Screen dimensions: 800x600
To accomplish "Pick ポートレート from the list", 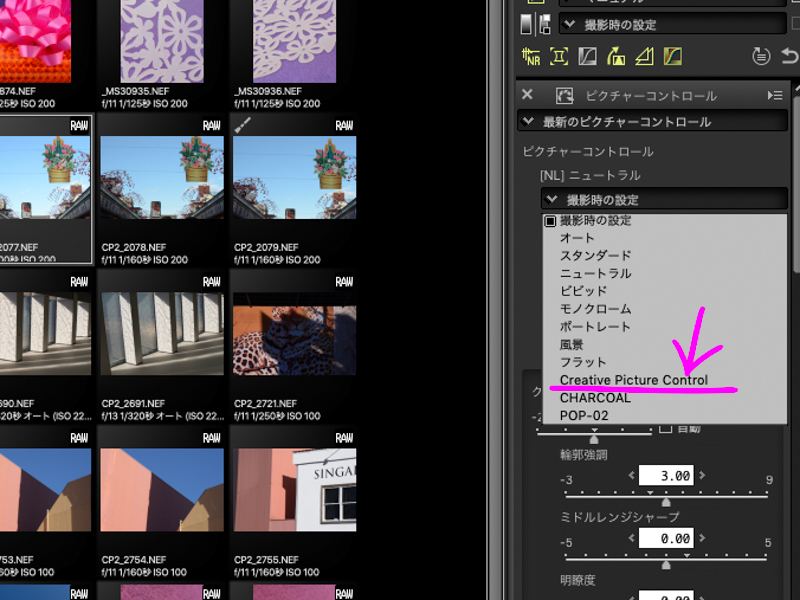I will 664,327.
